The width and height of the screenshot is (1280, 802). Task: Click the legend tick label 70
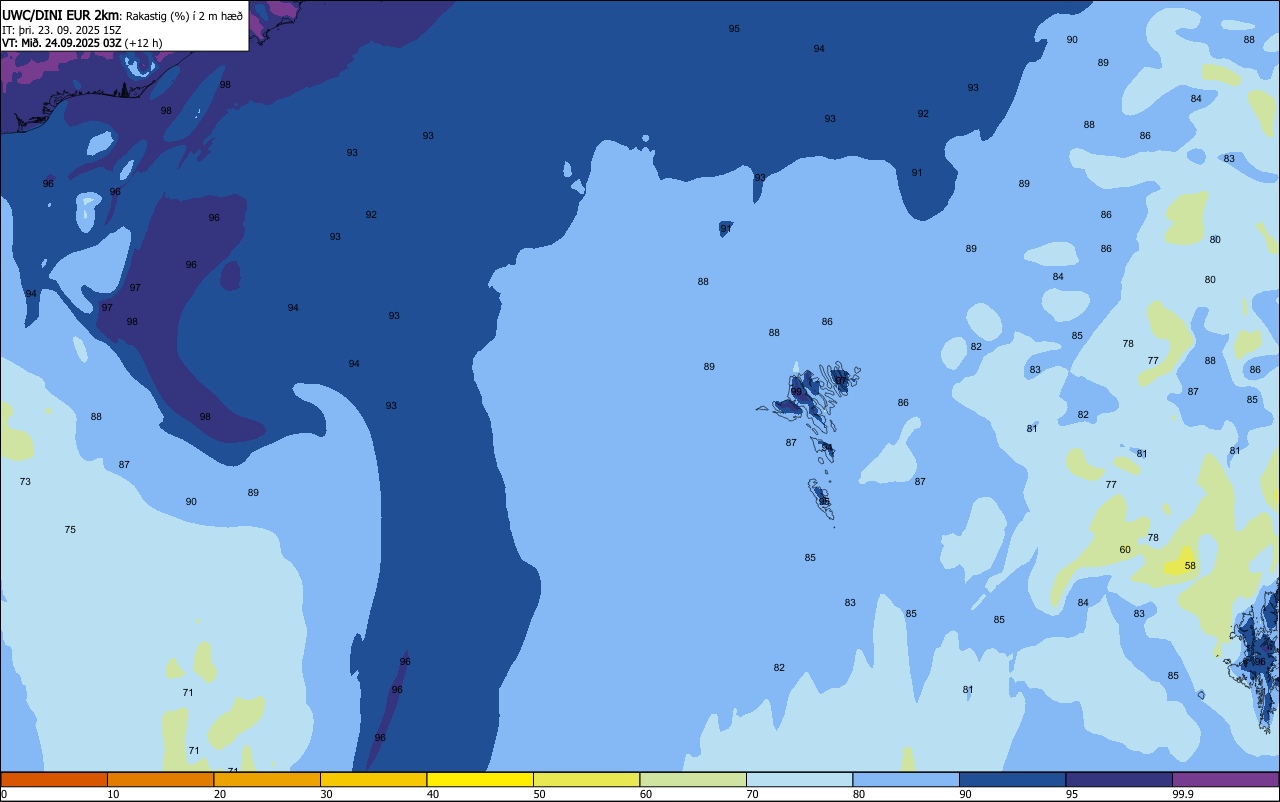point(752,794)
